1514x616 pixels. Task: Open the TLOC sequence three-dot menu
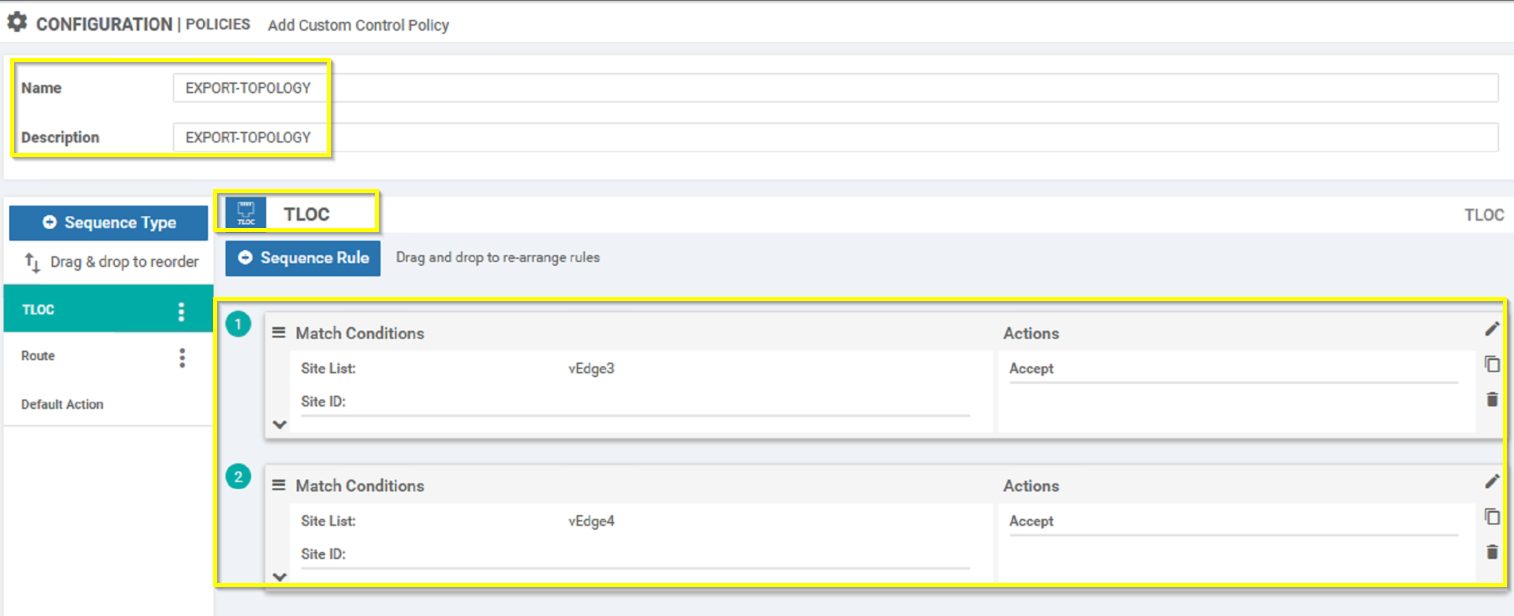click(181, 311)
